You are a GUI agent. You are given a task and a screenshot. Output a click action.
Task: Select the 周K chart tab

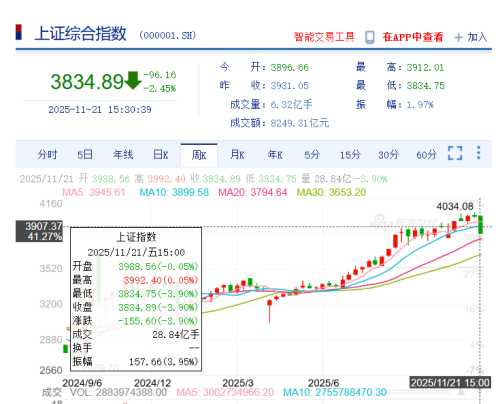[199, 155]
